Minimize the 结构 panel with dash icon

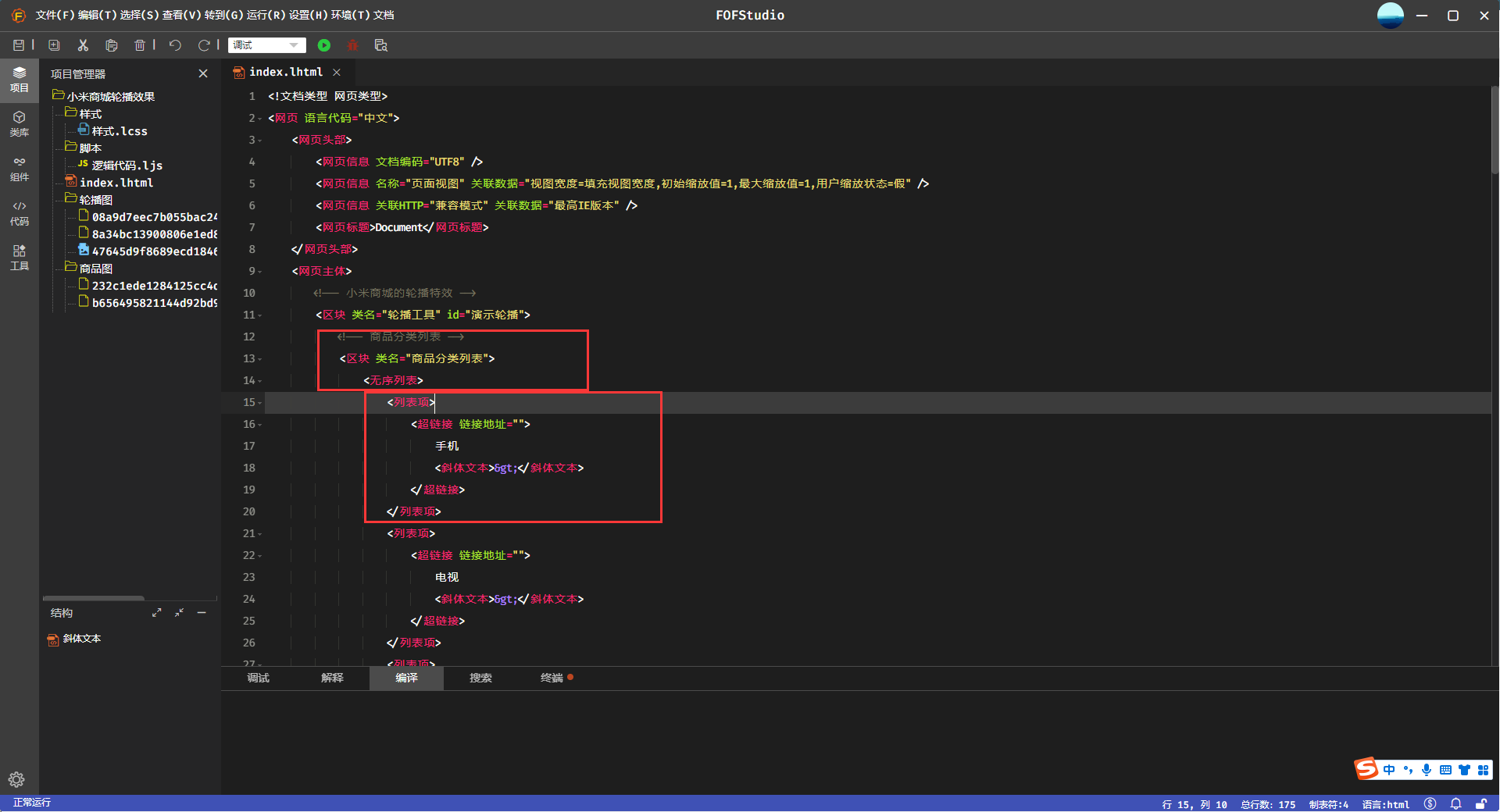coord(202,613)
